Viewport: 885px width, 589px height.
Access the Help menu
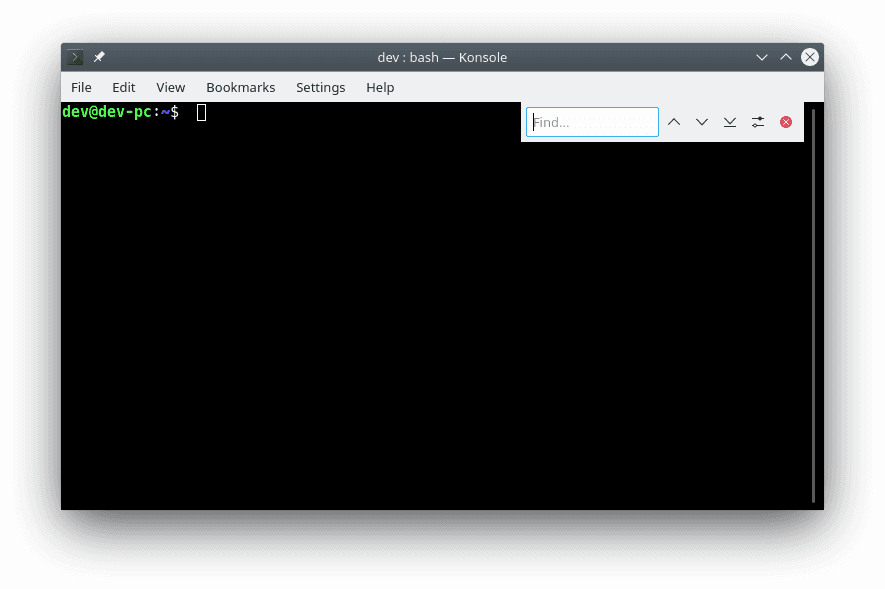tap(380, 87)
